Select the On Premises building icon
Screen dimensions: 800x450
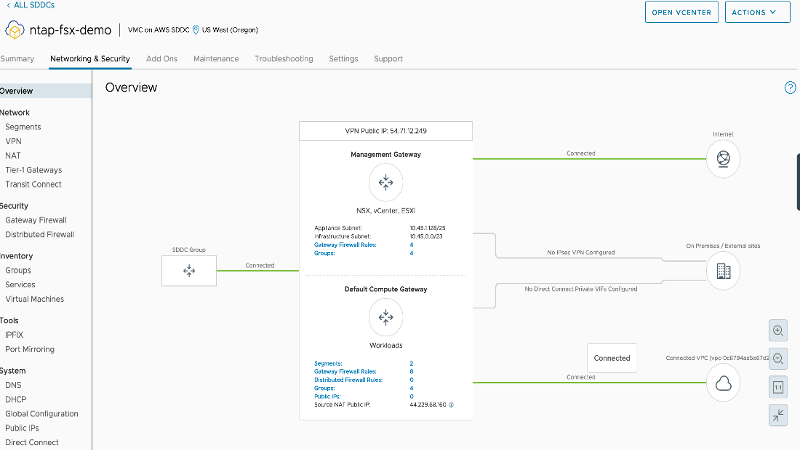point(723,270)
